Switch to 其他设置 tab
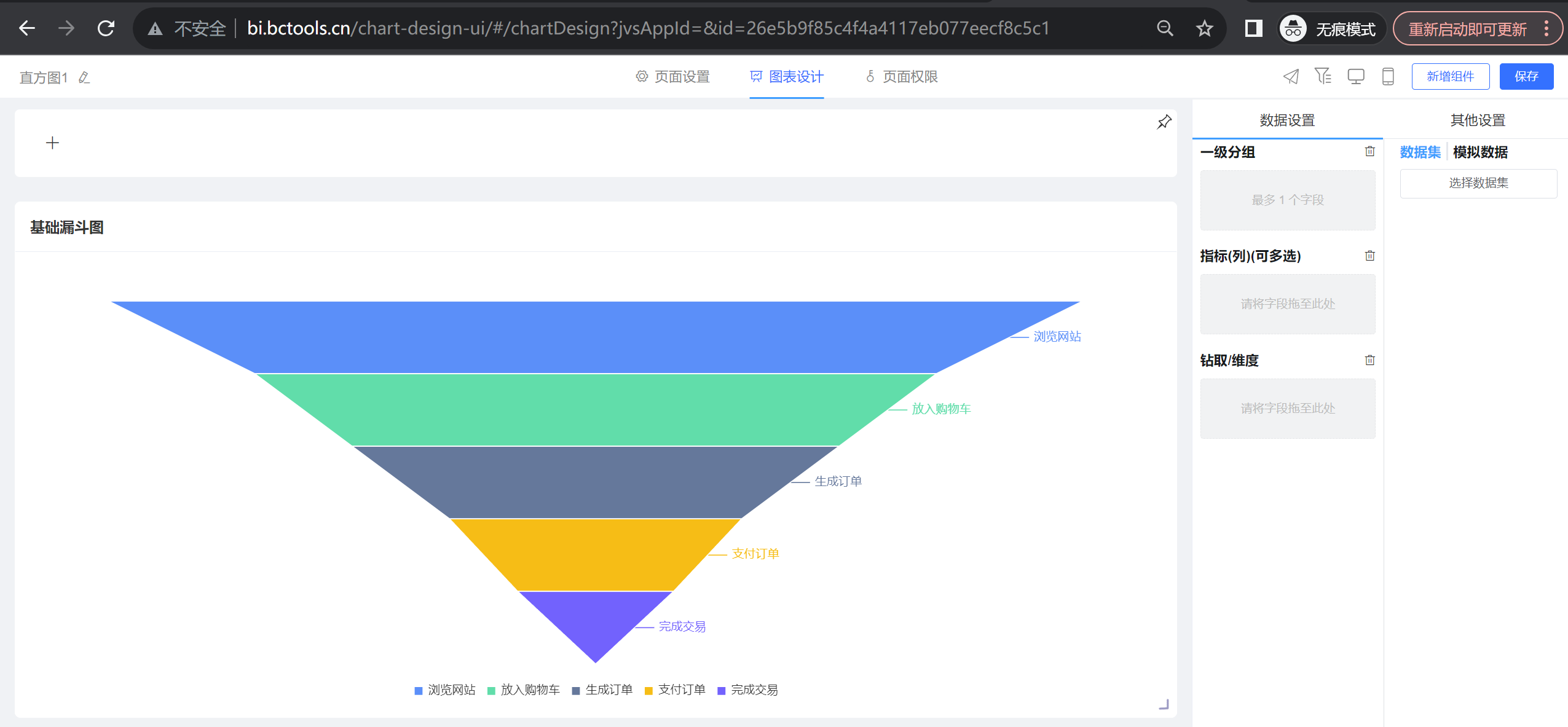Image resolution: width=1568 pixels, height=727 pixels. tap(1478, 120)
